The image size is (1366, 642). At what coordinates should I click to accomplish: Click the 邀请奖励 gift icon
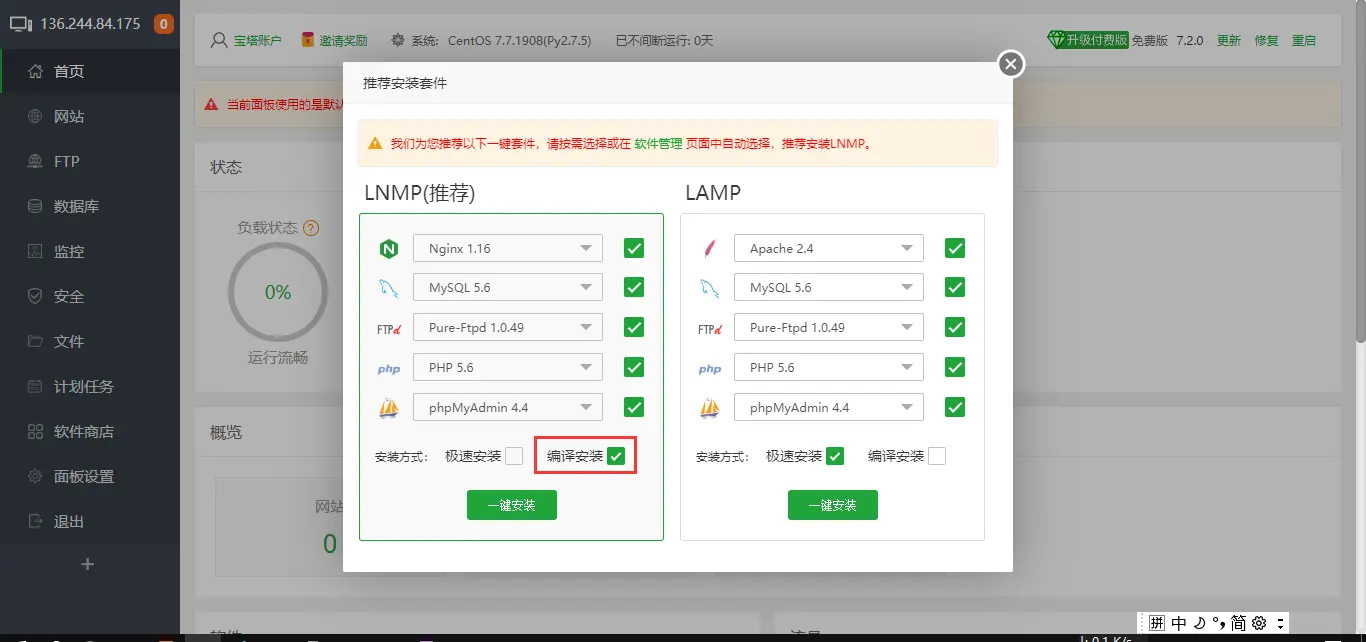tap(308, 40)
